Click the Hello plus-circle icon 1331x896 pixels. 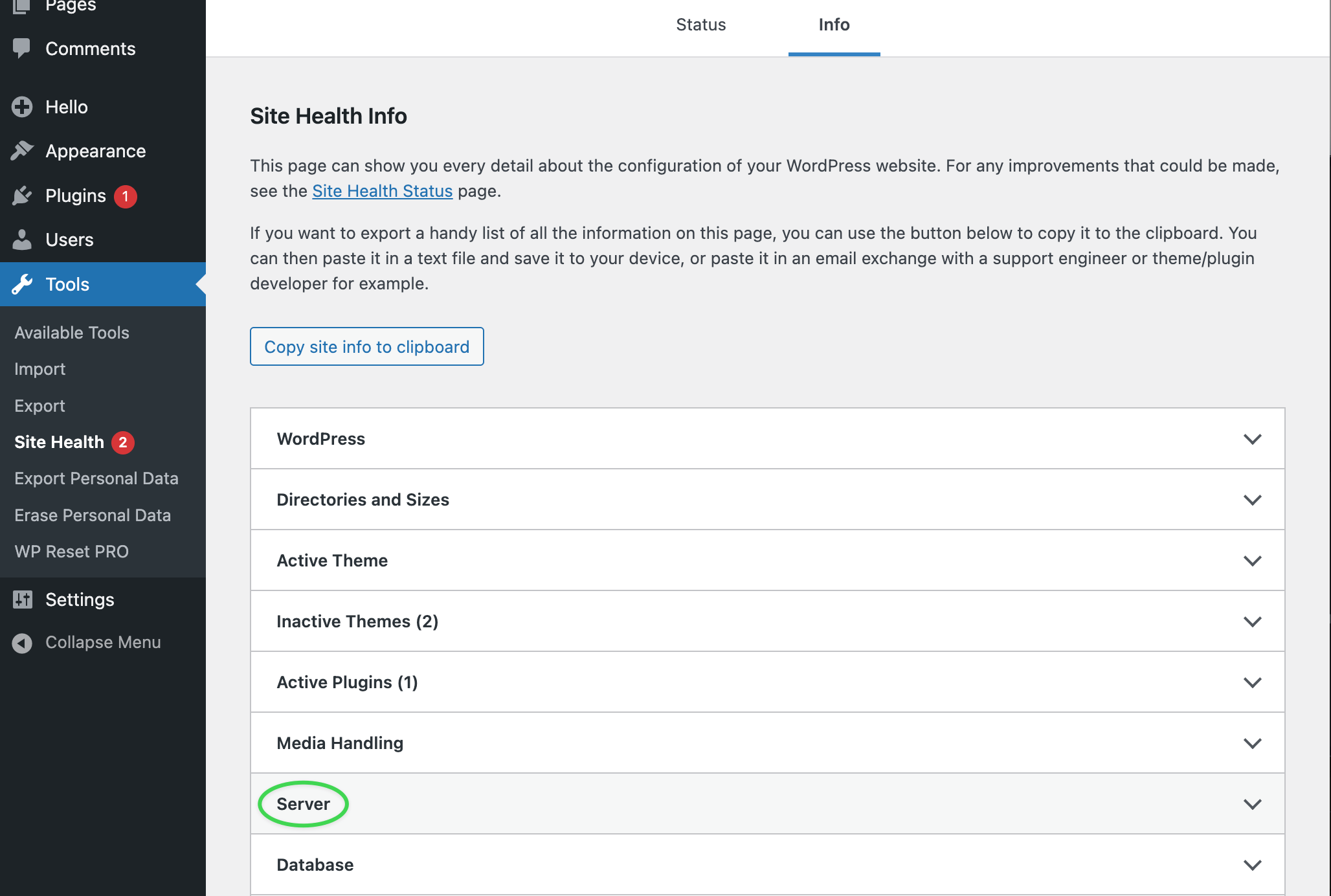pos(22,107)
